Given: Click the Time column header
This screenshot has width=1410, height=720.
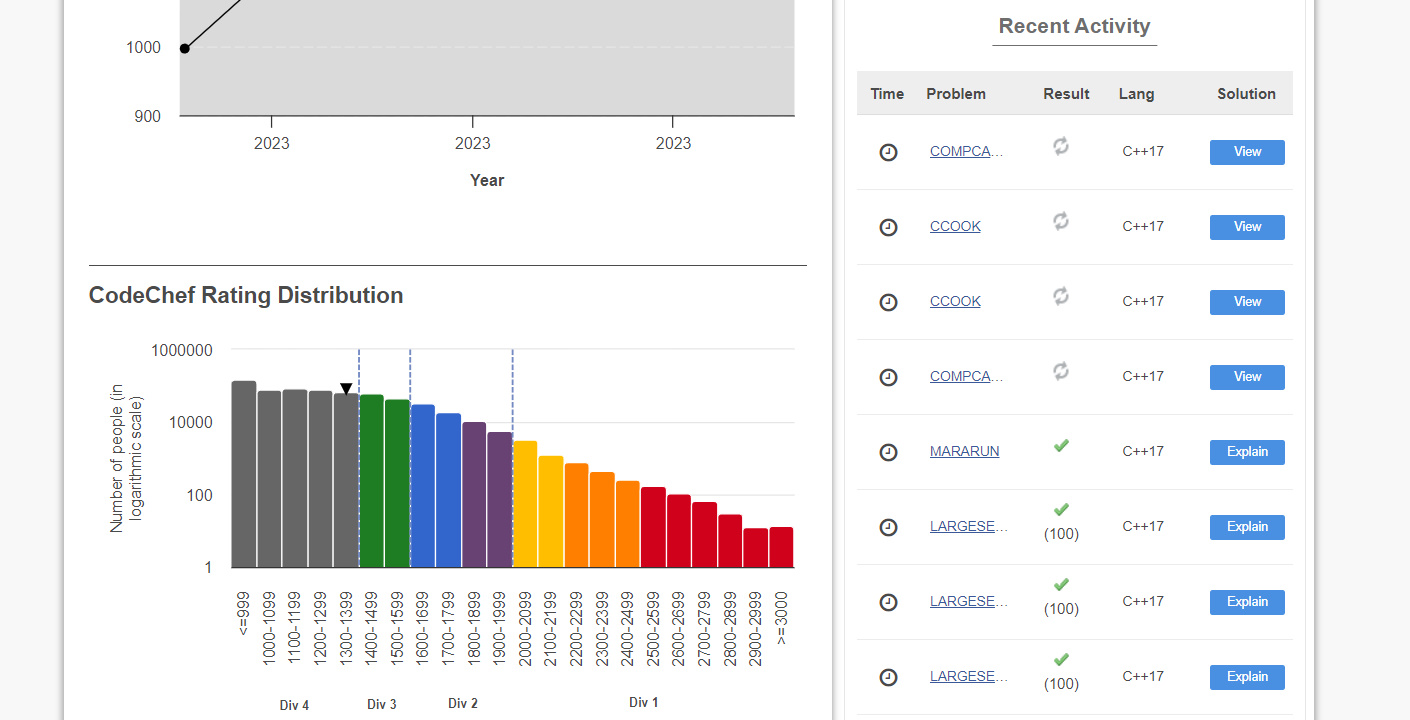Looking at the screenshot, I should tap(887, 94).
